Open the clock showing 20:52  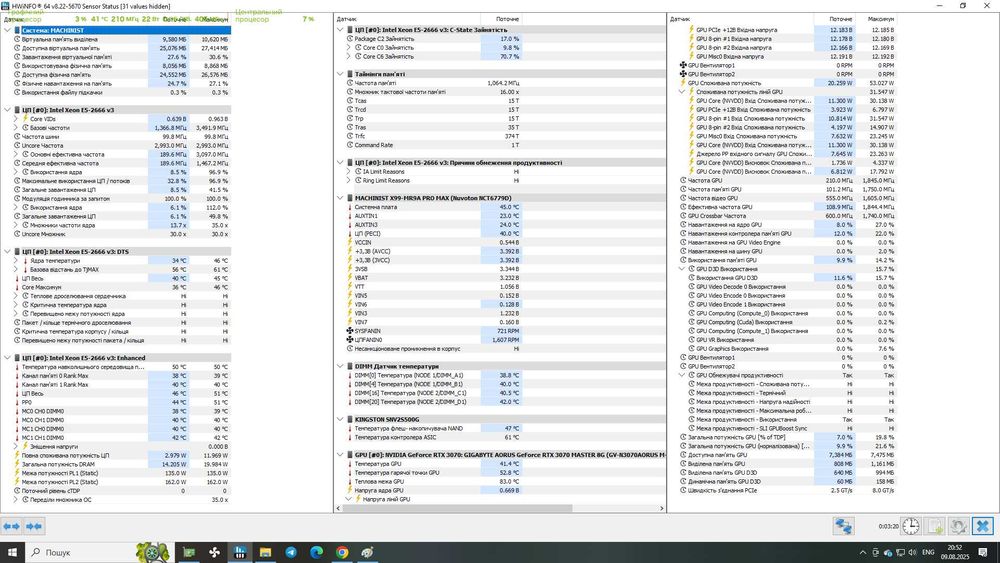tap(955, 552)
